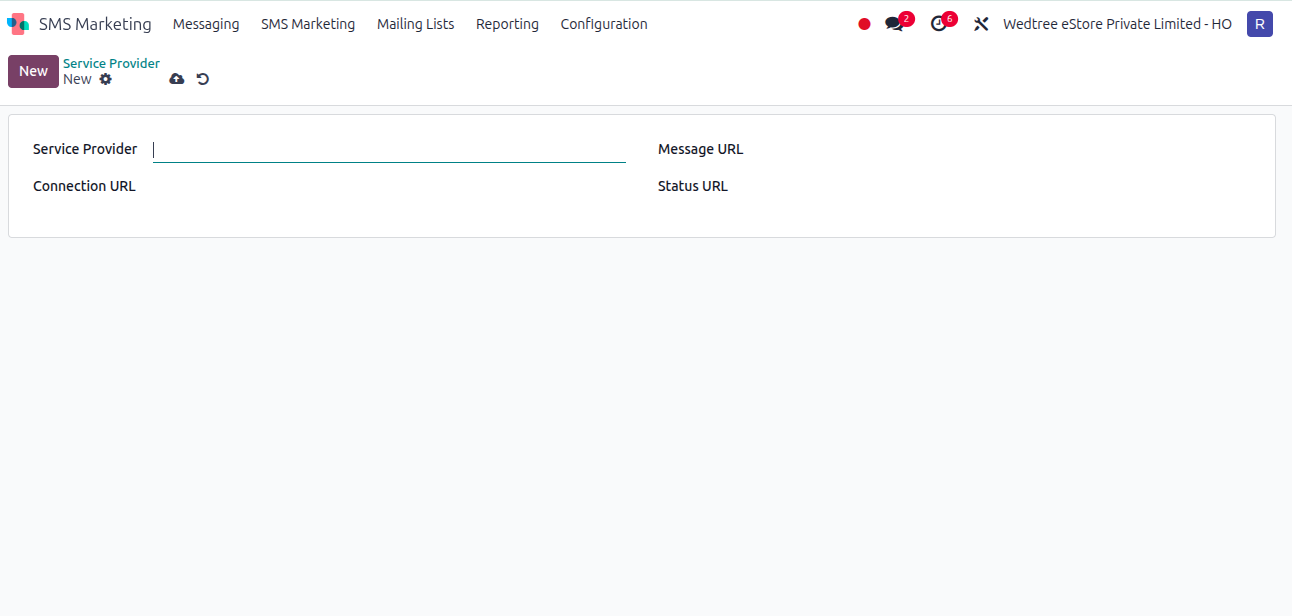
Task: Open the user menu avatar R
Action: coord(1259,23)
